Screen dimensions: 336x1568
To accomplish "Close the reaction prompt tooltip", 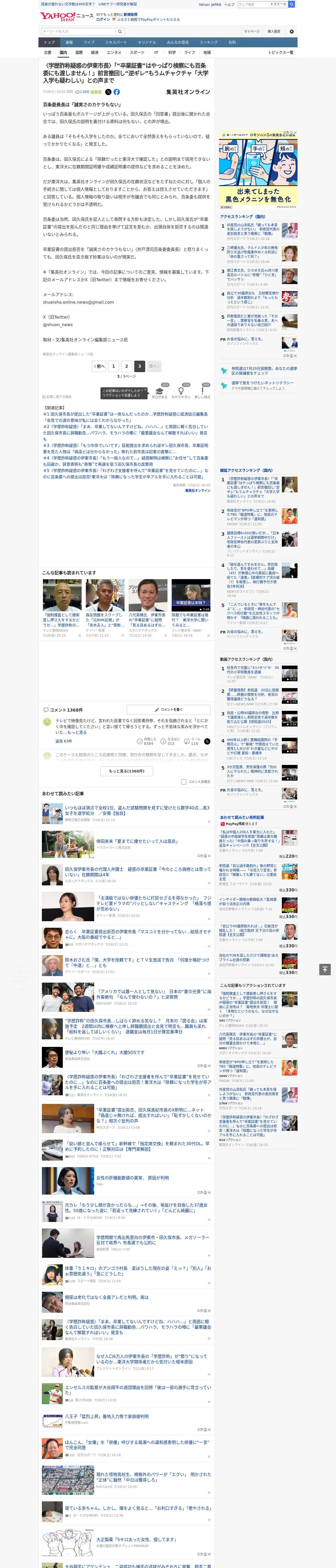I will click(145, 390).
